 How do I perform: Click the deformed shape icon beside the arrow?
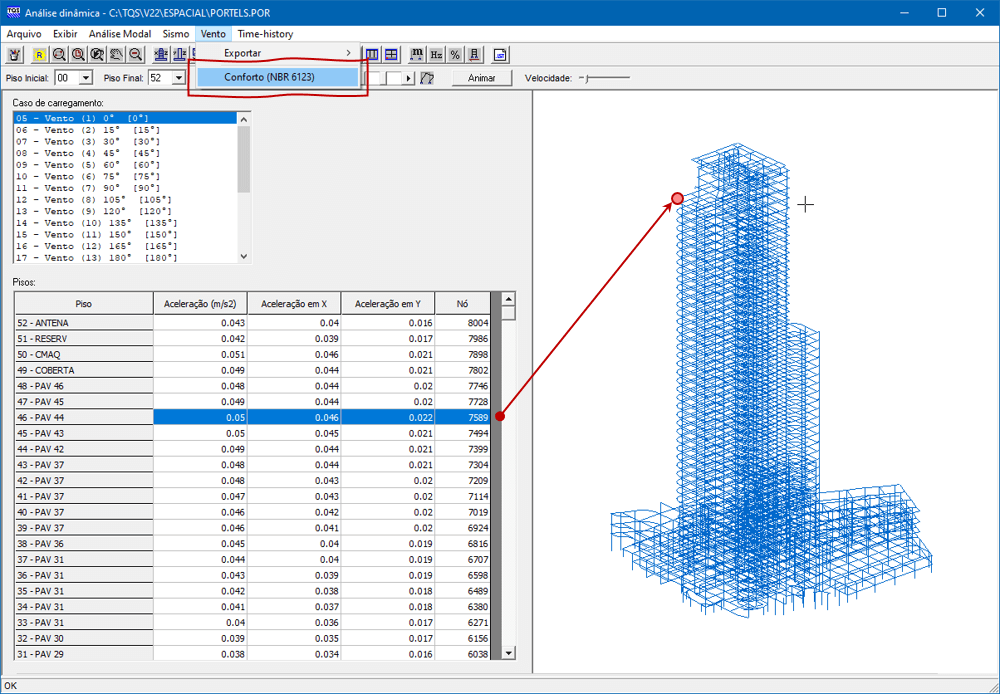click(x=427, y=78)
